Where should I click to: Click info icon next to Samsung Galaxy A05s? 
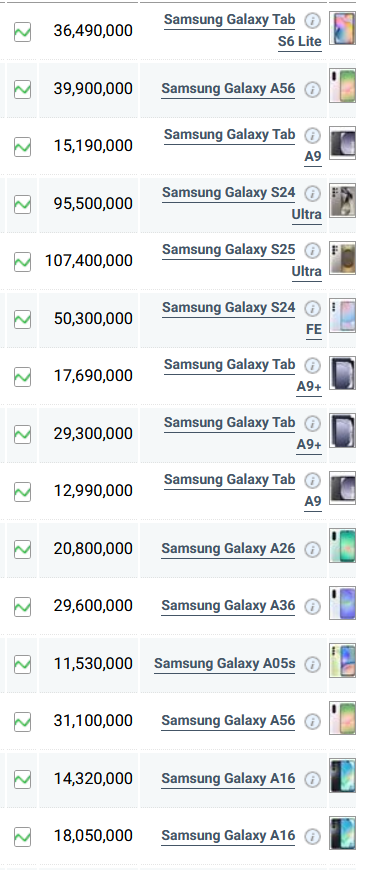[312, 664]
